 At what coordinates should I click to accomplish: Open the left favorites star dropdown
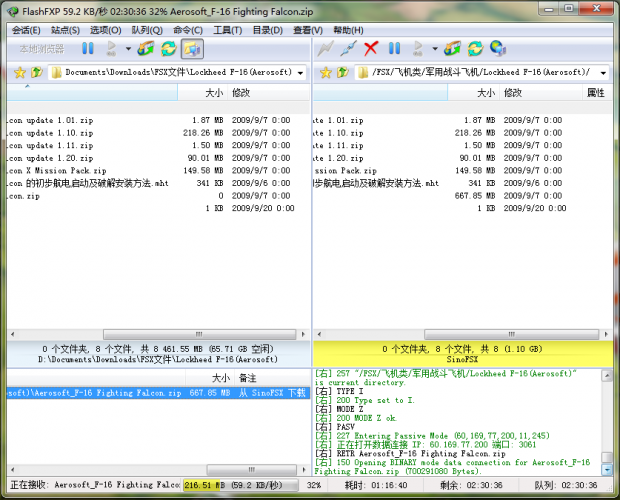tap(17, 73)
